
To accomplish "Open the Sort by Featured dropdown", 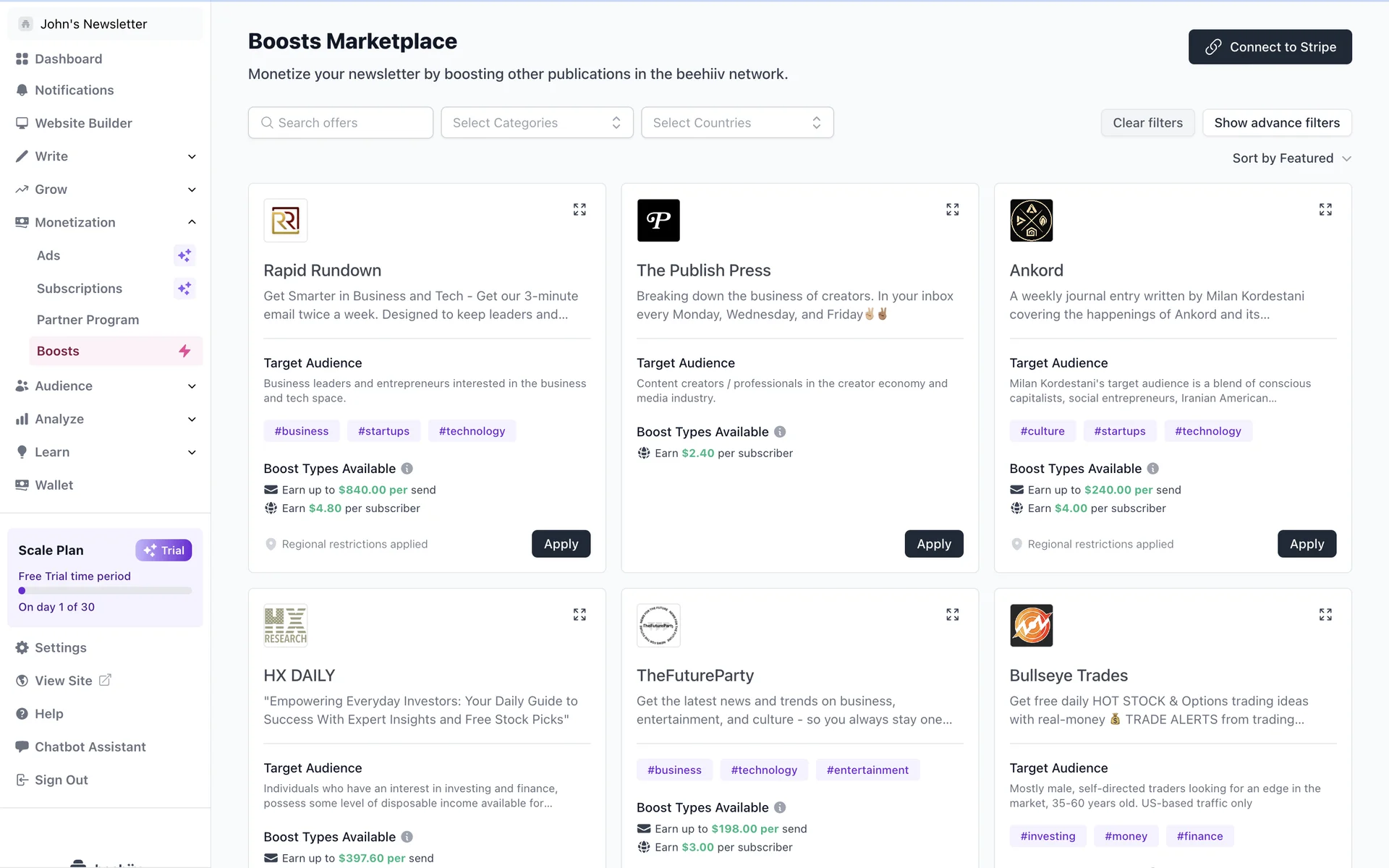I will click(1291, 158).
